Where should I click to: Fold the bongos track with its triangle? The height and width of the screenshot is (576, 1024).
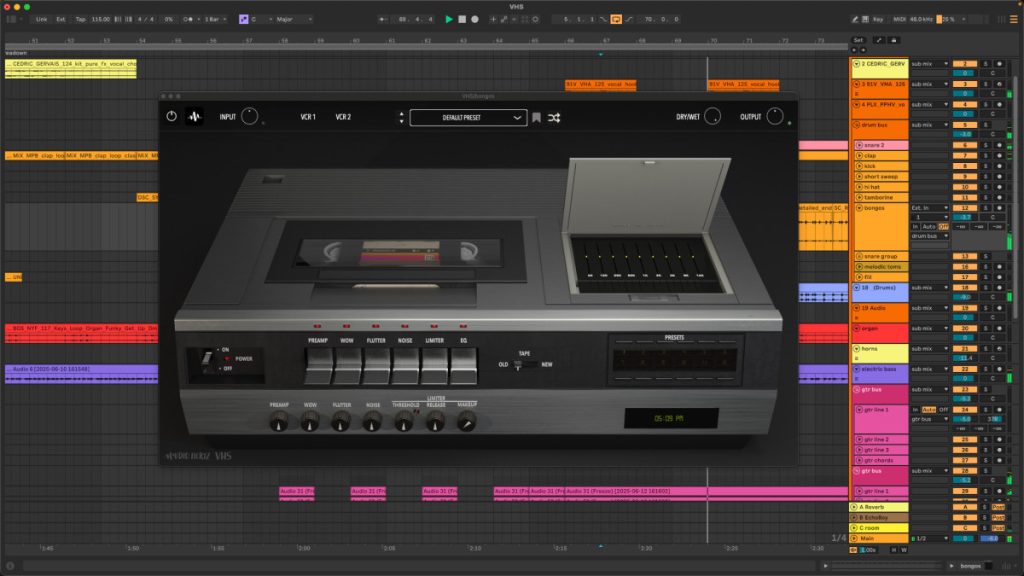coord(859,208)
